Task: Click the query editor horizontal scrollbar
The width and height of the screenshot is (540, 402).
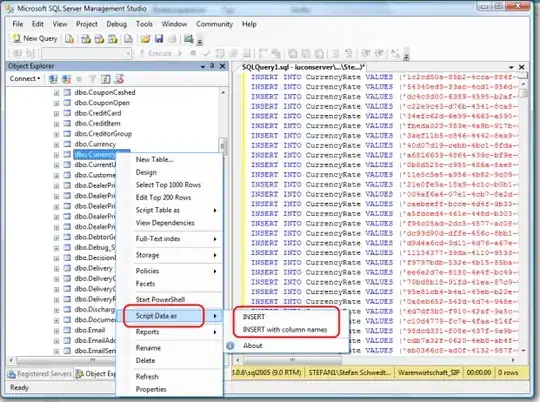Action: click(375, 360)
